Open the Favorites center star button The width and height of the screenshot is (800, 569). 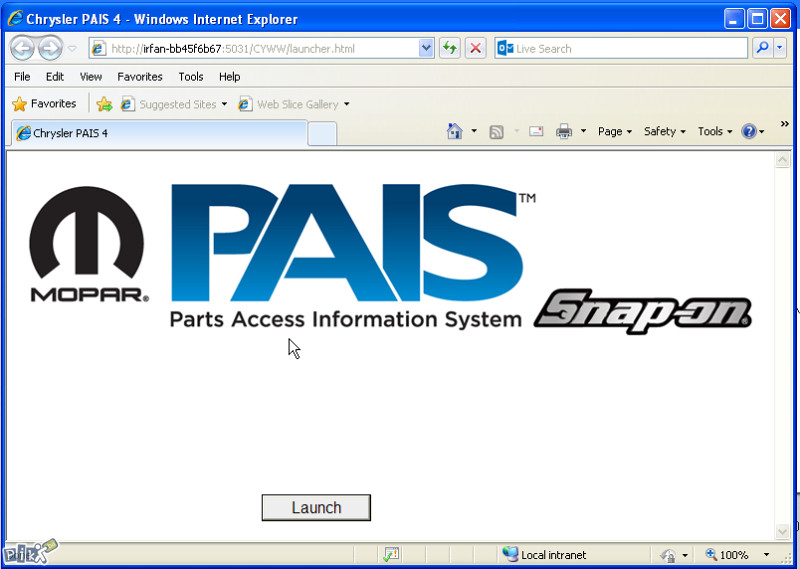[x=44, y=104]
